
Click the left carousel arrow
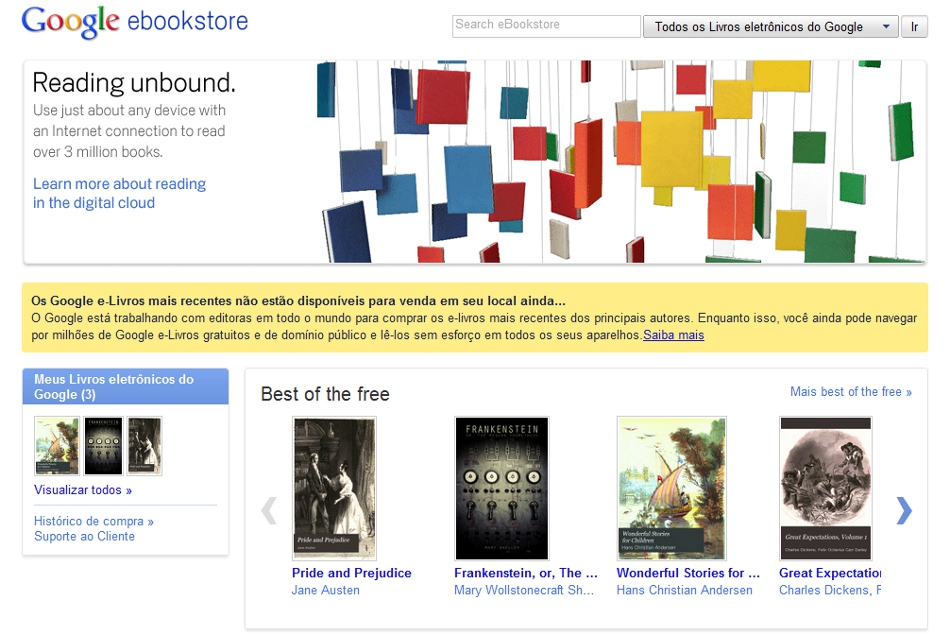pos(268,510)
